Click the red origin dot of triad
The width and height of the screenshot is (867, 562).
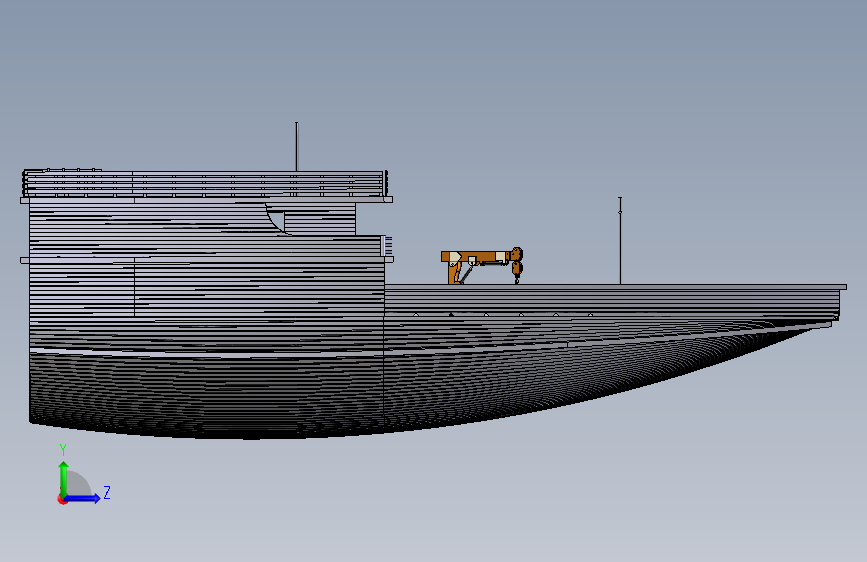click(x=62, y=499)
